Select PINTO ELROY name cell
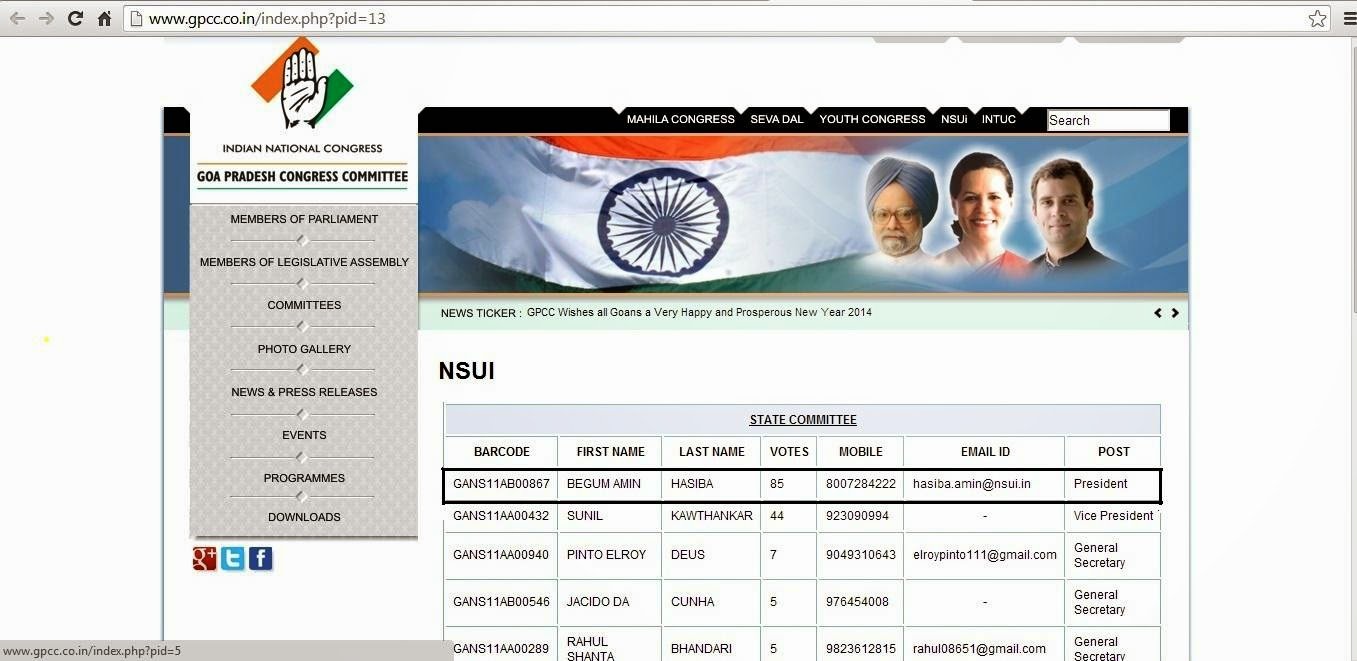The width and height of the screenshot is (1357, 661). coord(611,555)
